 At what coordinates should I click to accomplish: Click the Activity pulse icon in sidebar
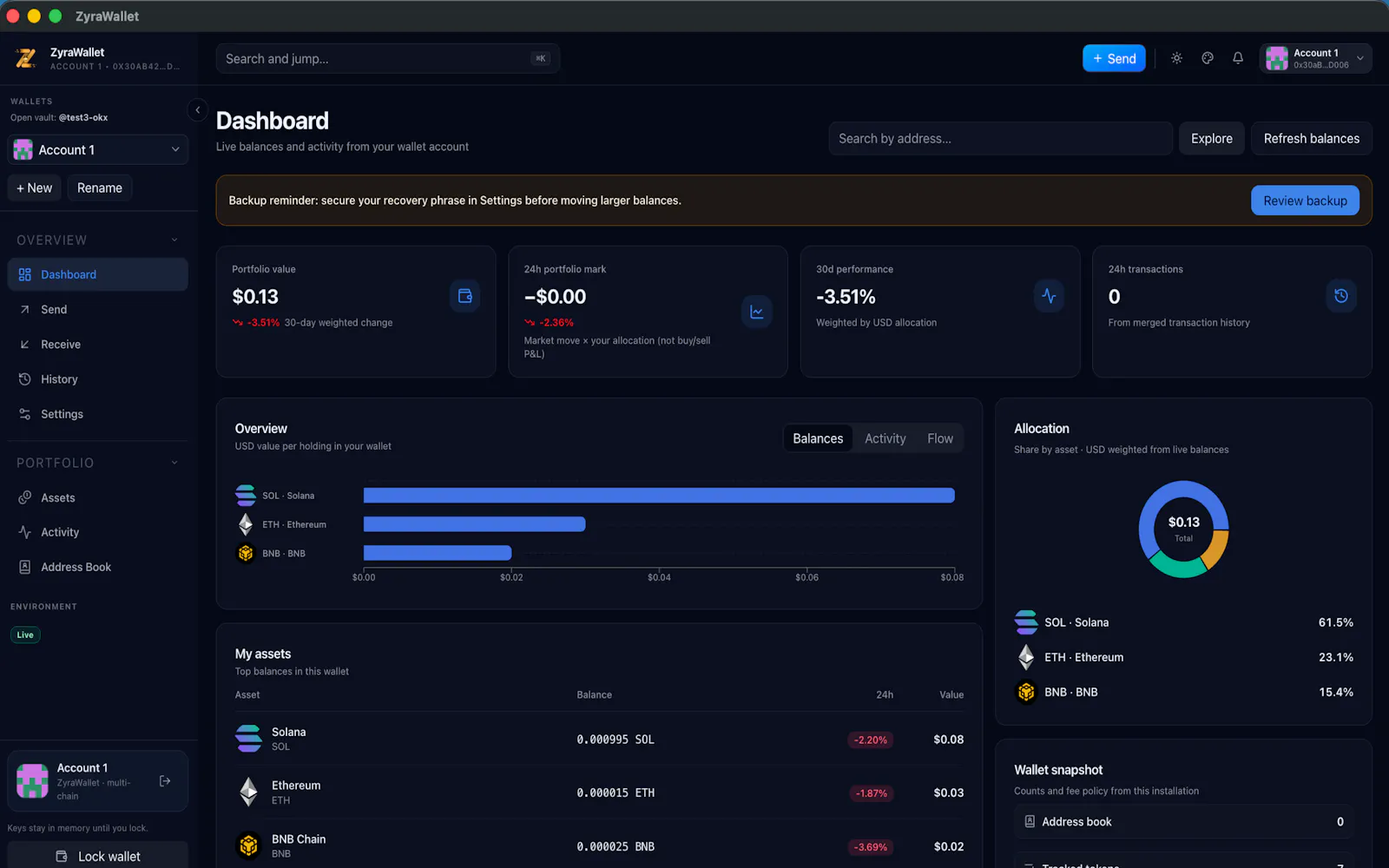click(24, 532)
